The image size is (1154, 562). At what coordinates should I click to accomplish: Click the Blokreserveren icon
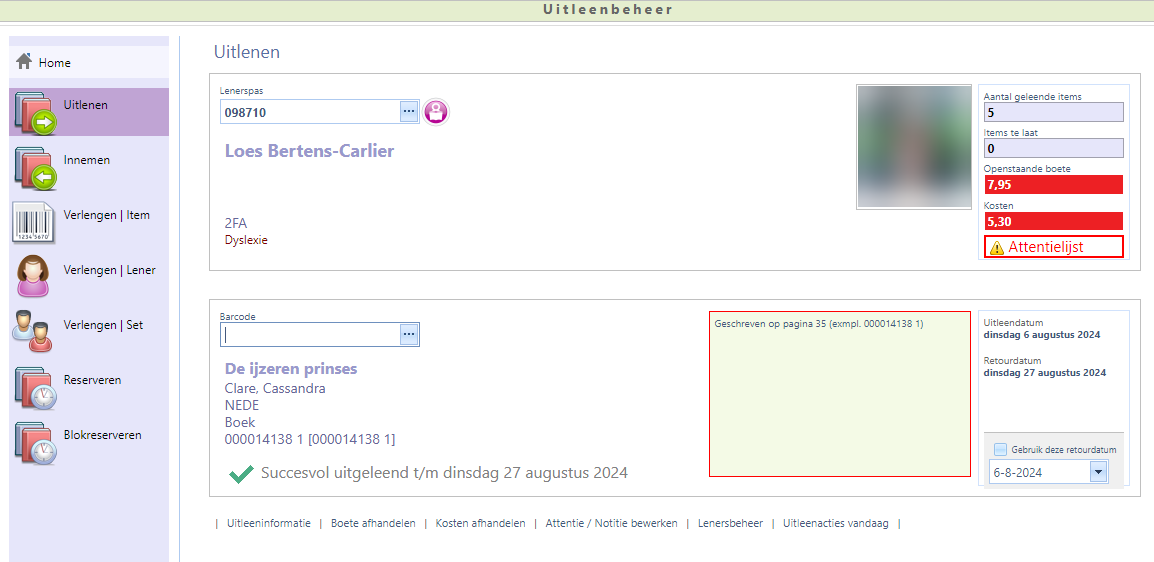35,442
